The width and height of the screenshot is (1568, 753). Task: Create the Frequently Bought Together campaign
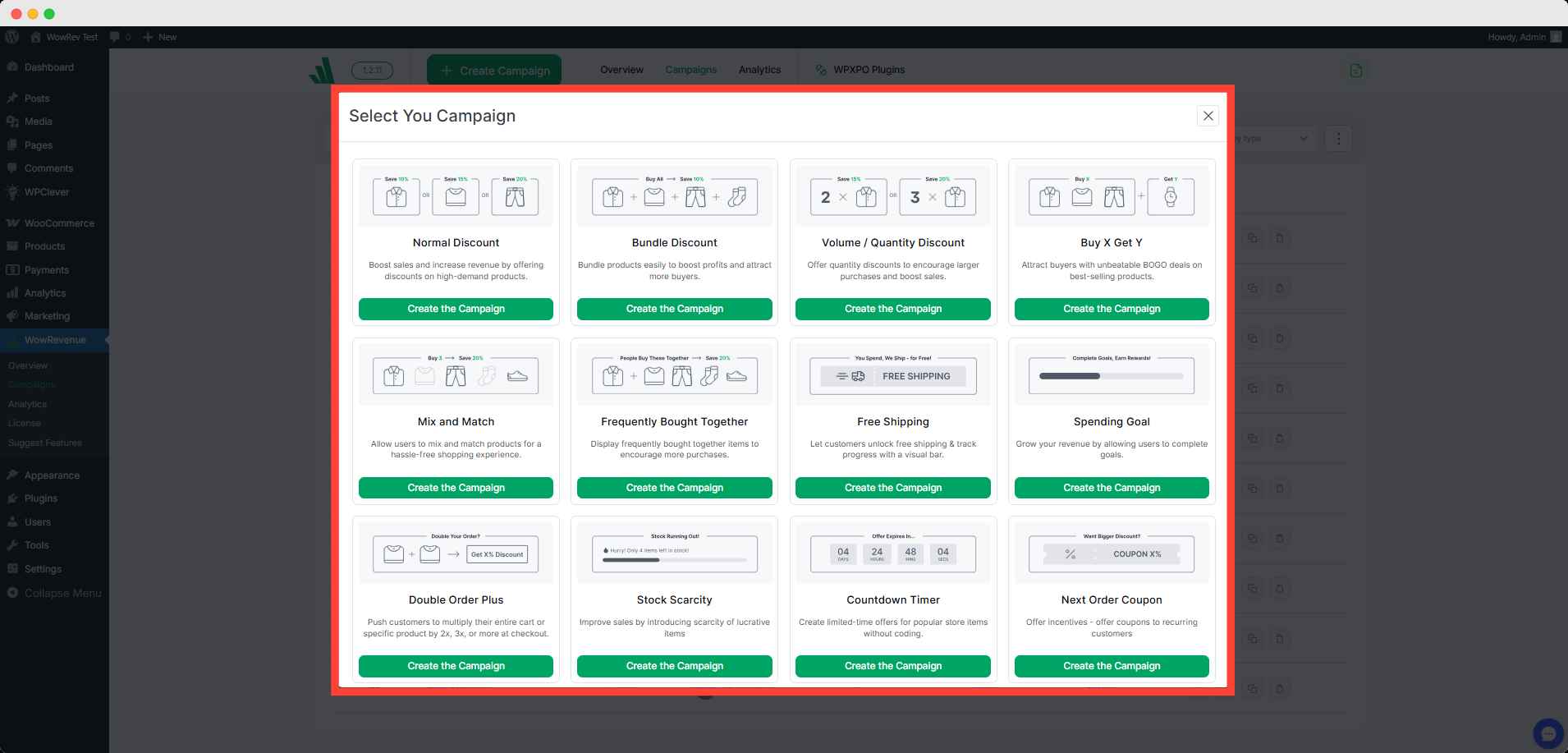pos(674,488)
